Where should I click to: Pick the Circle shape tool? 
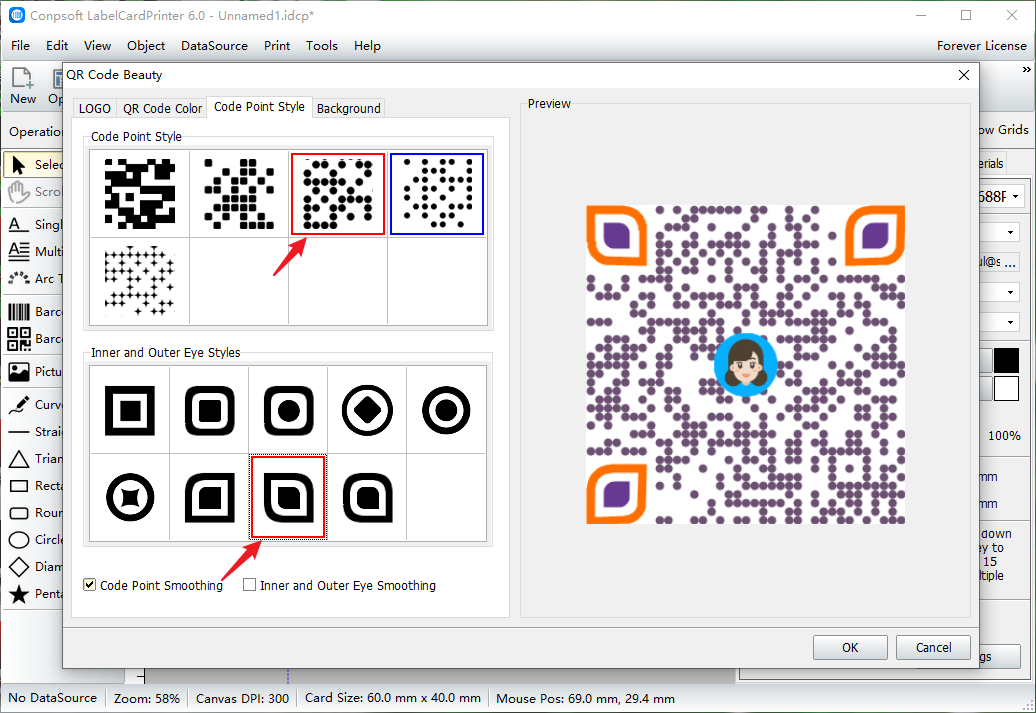click(33, 540)
